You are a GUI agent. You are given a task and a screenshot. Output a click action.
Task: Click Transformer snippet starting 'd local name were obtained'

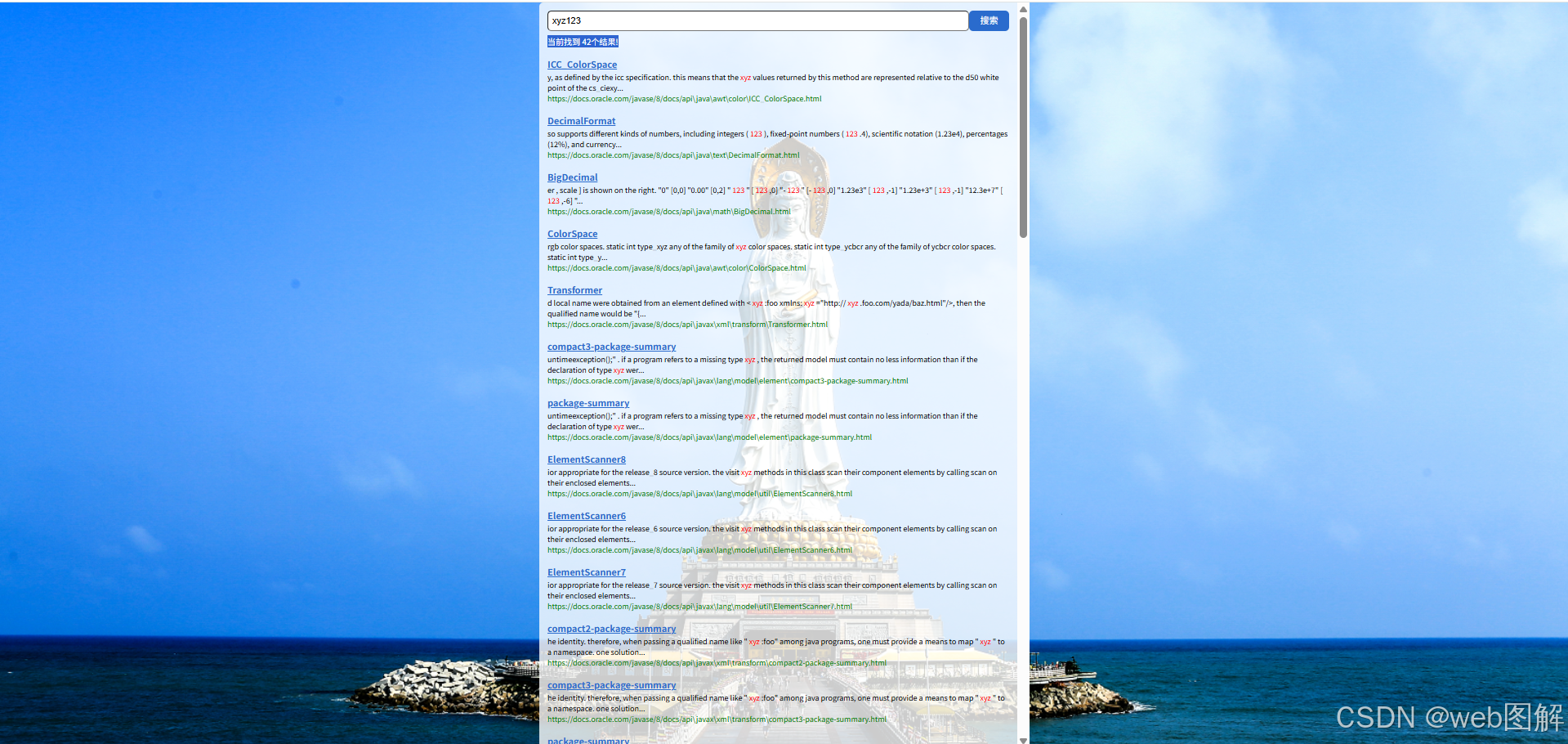[766, 308]
